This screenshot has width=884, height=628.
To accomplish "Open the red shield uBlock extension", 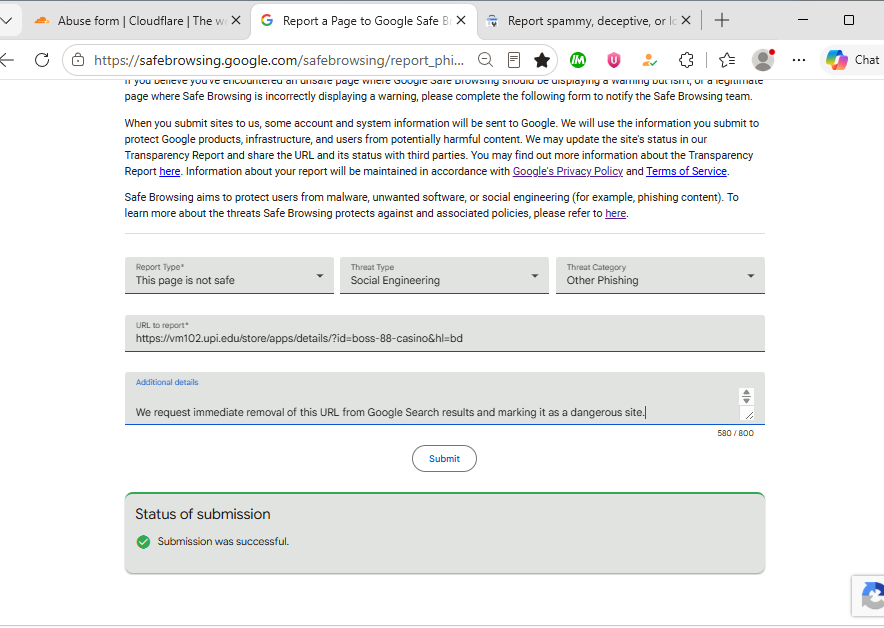I will pyautogui.click(x=614, y=60).
